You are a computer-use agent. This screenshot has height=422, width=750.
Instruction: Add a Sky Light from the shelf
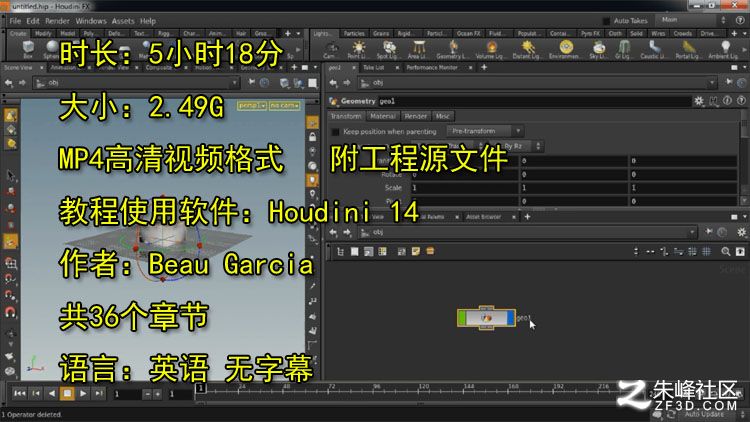[x=598, y=49]
